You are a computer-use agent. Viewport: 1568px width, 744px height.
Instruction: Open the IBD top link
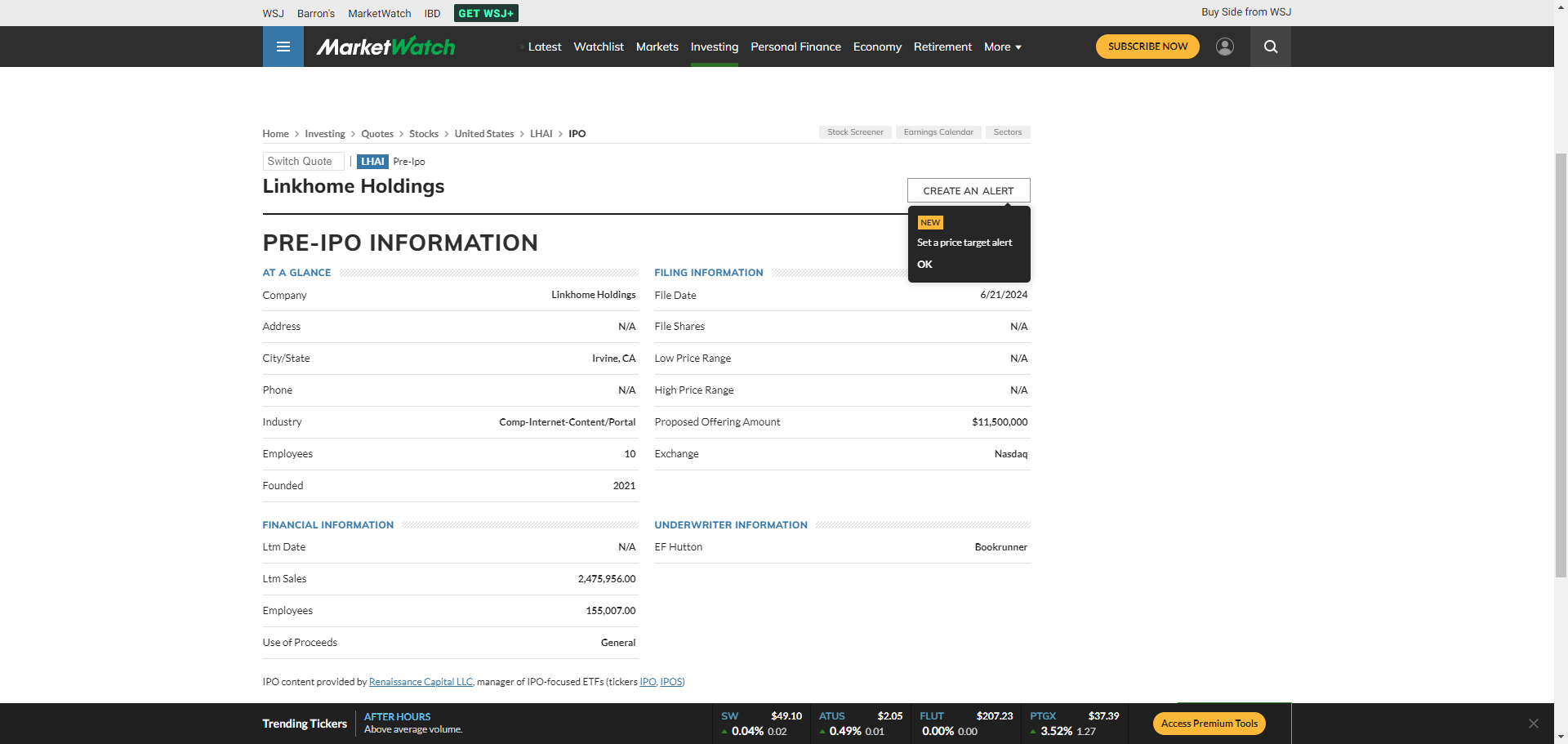click(432, 13)
